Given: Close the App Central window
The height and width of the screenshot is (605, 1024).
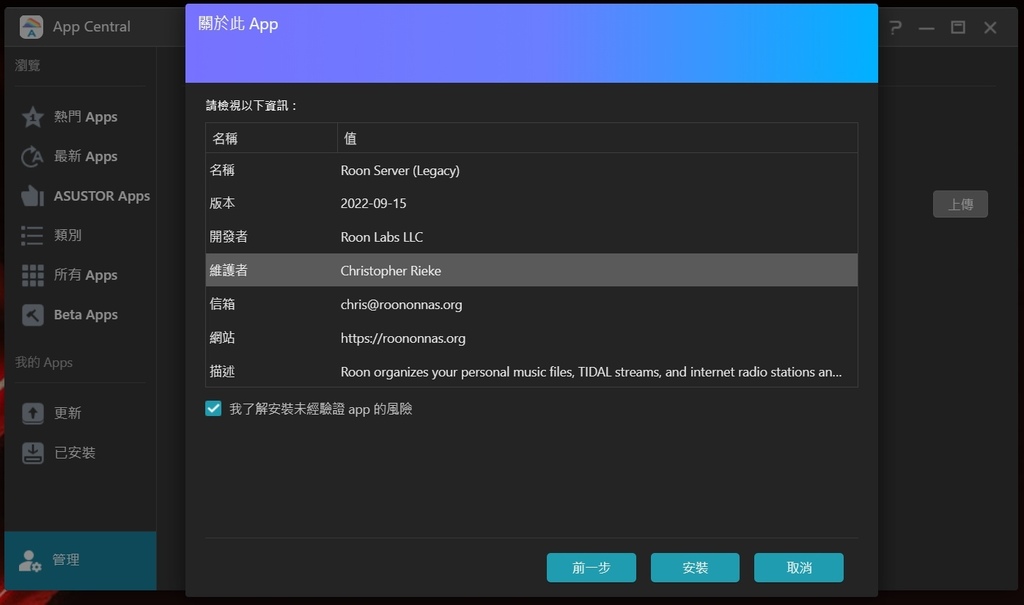Looking at the screenshot, I should tap(990, 27).
